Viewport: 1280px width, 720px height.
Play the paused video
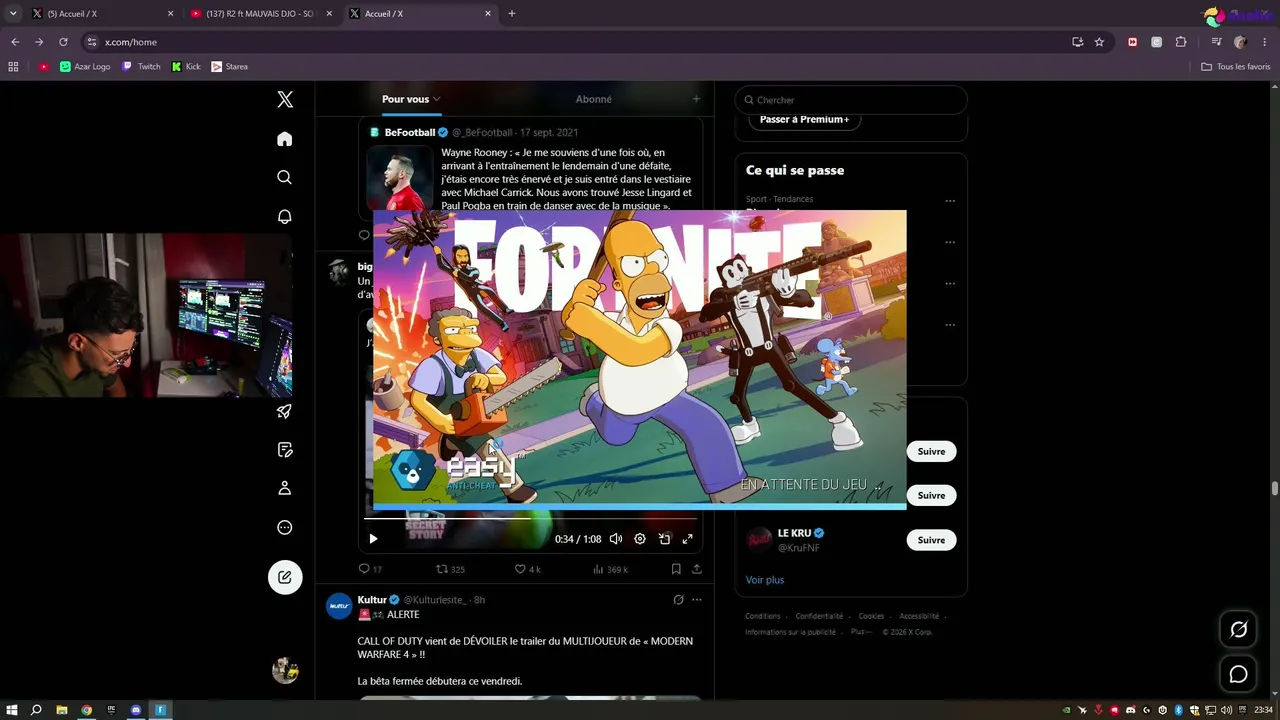click(373, 539)
